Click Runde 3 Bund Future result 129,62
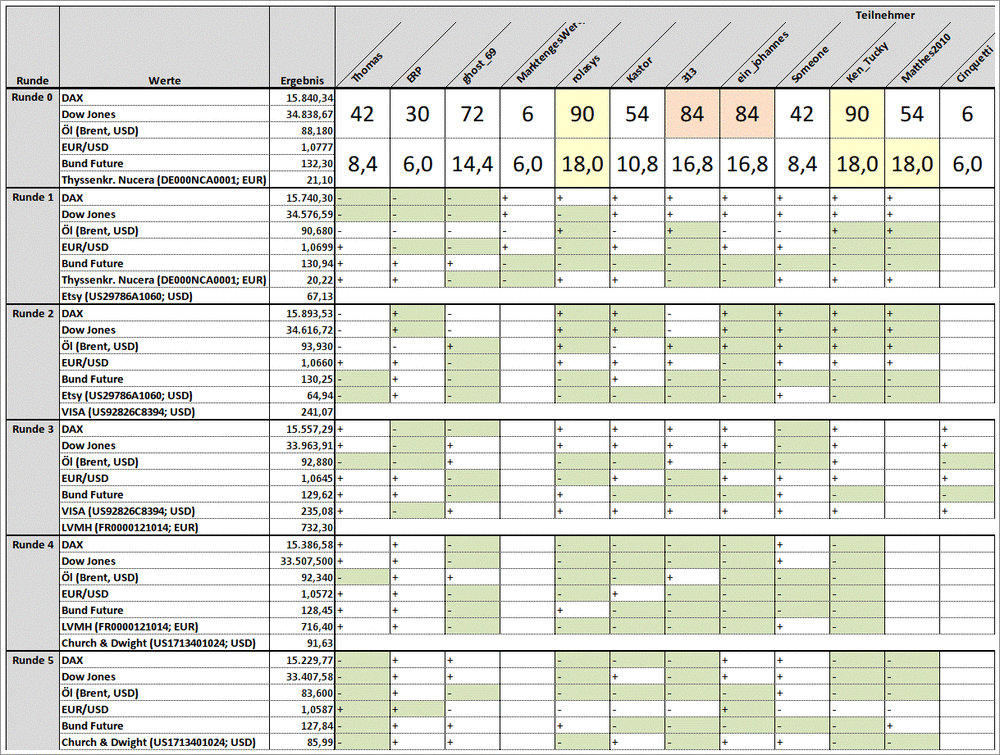This screenshot has height=755, width=1000. click(x=302, y=495)
